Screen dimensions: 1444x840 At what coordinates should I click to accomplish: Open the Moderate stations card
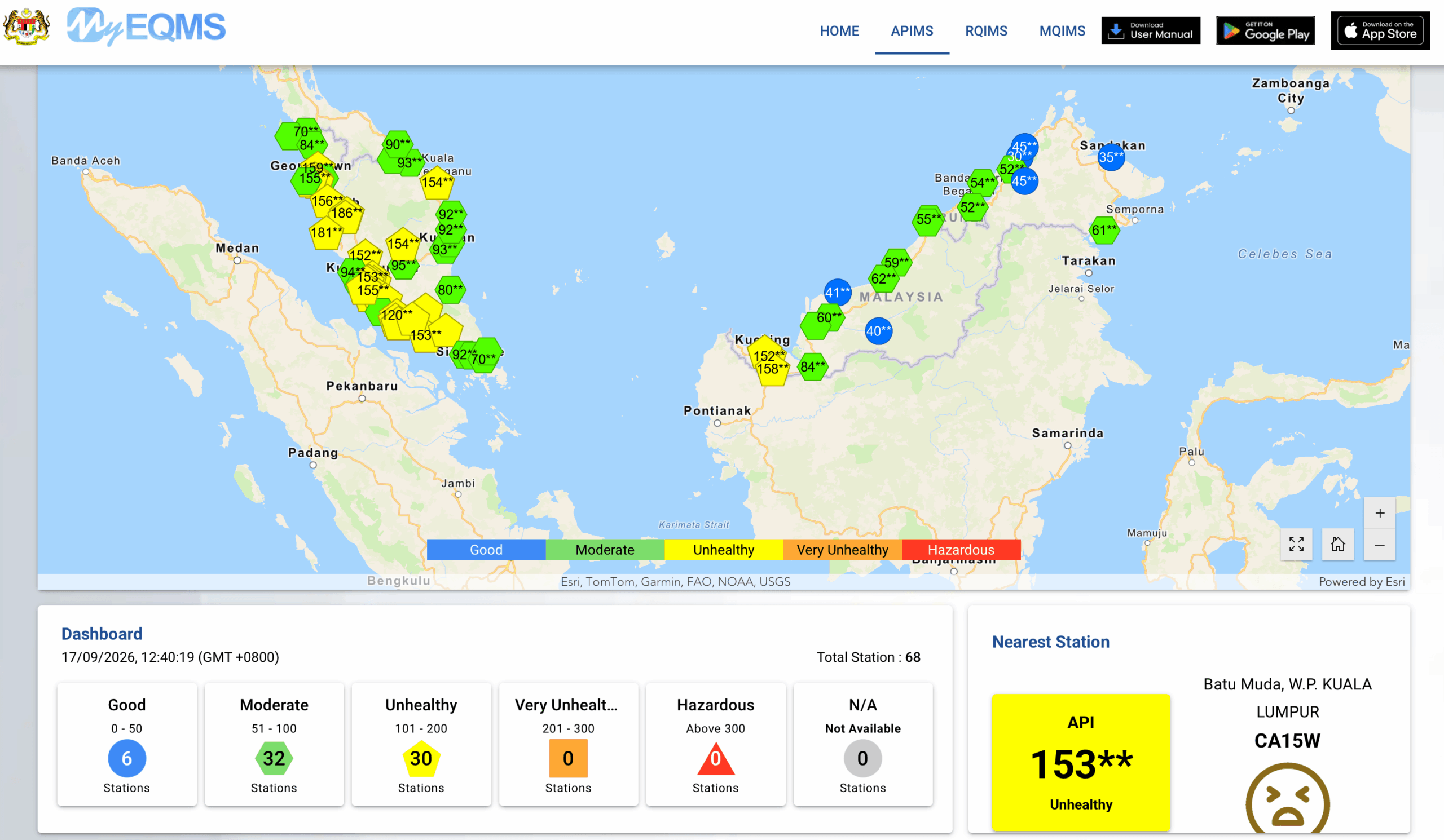point(274,744)
